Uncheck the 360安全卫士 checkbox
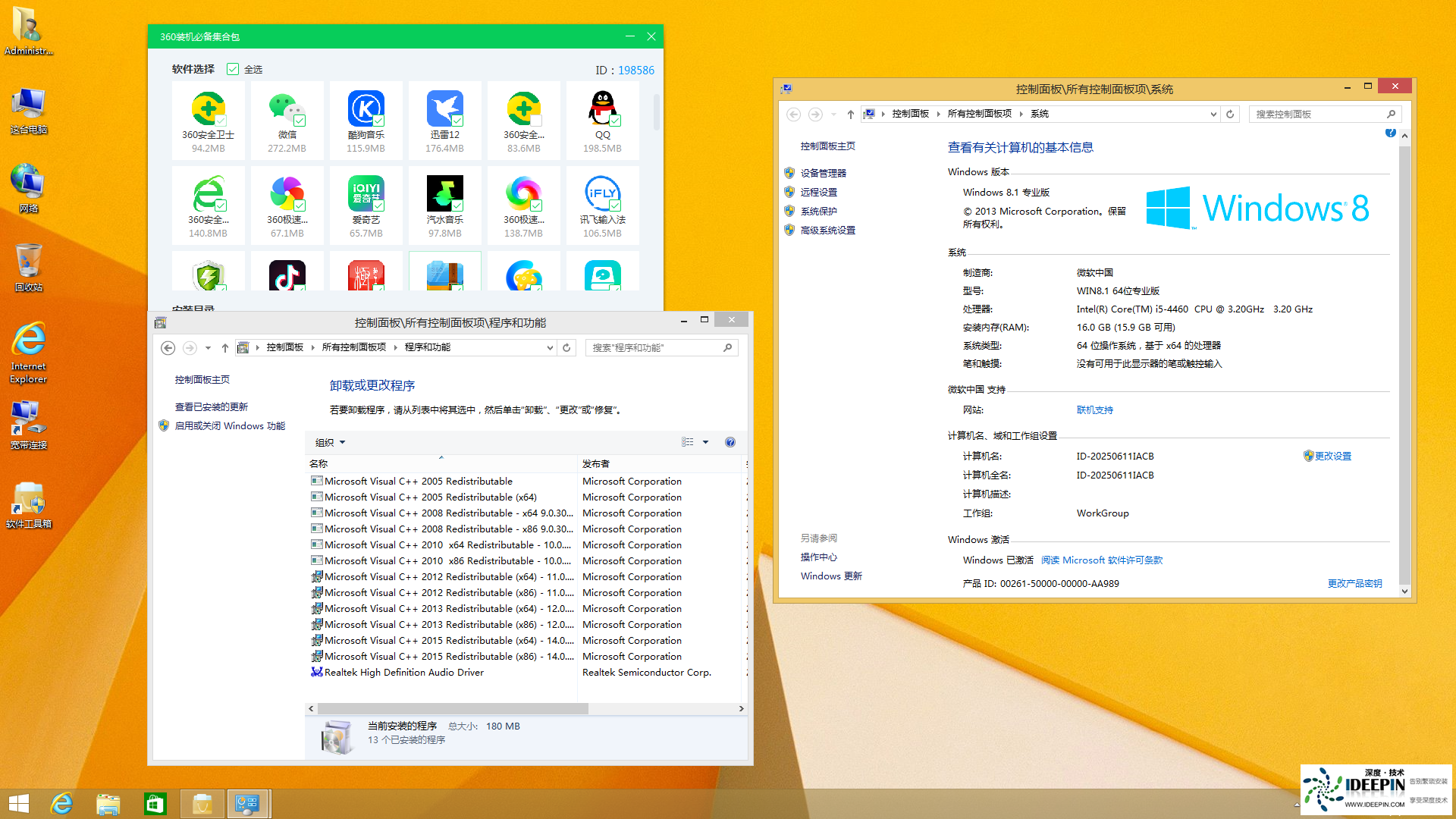 coord(221,121)
